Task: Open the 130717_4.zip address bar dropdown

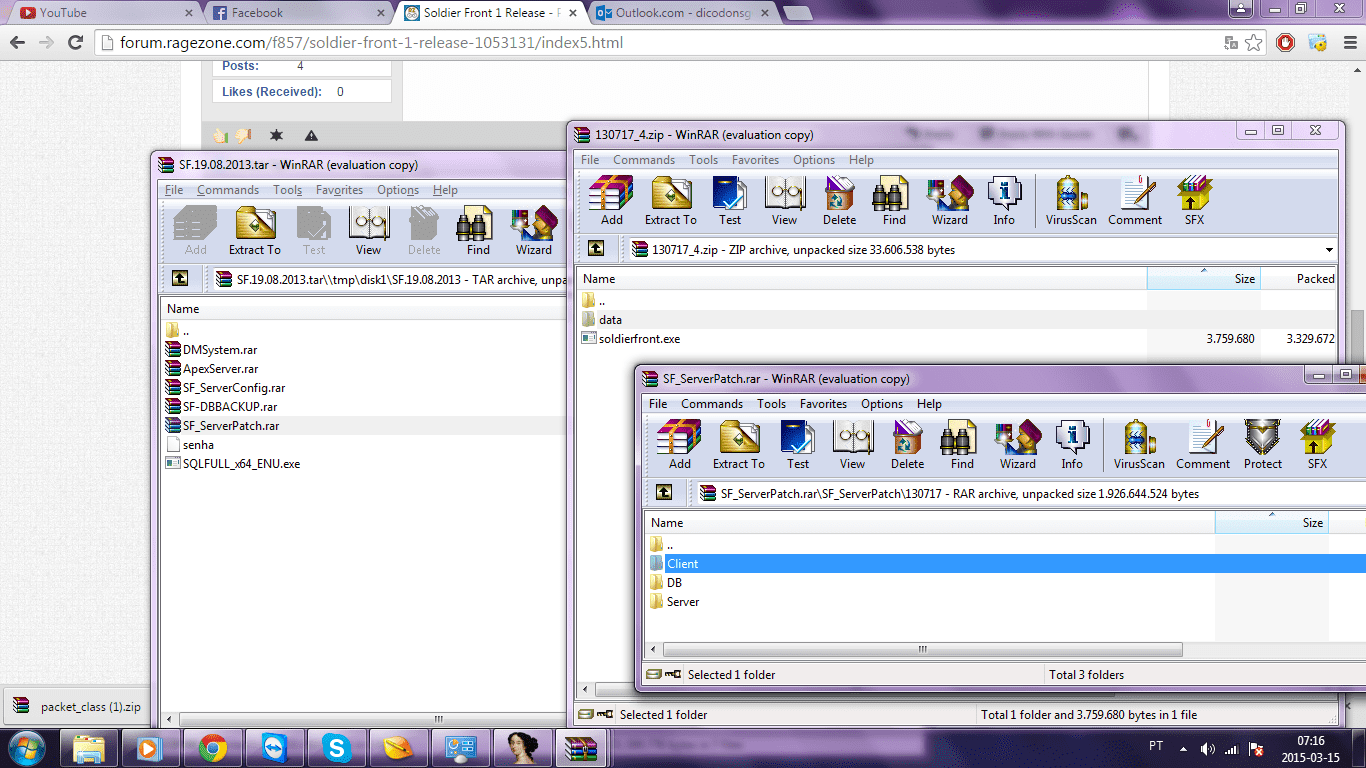Action: [x=1329, y=250]
